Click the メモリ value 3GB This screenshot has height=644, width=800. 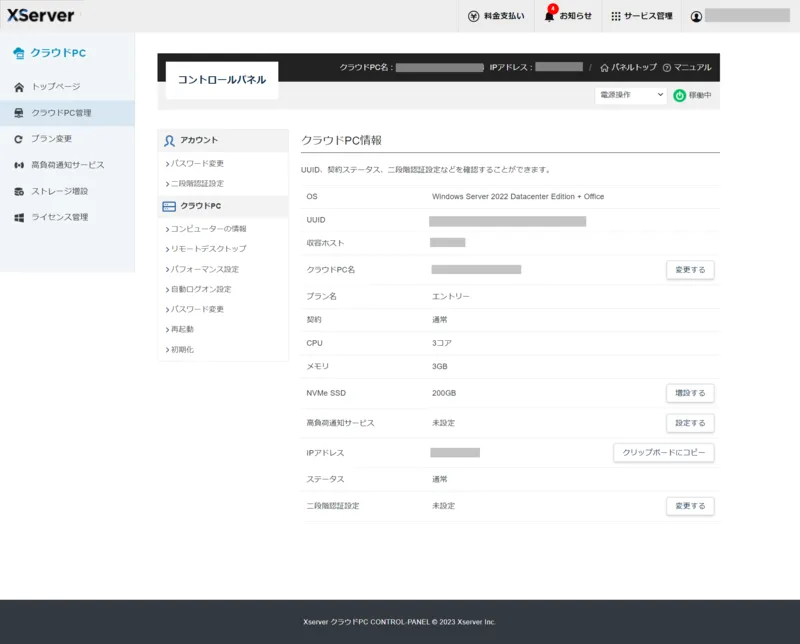click(440, 366)
